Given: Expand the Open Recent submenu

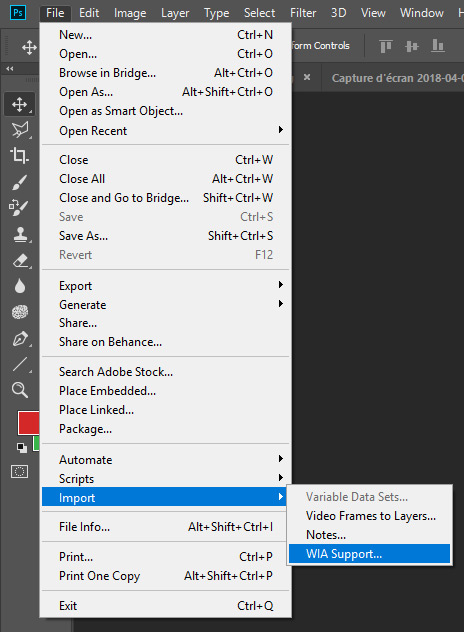Looking at the screenshot, I should coord(165,131).
